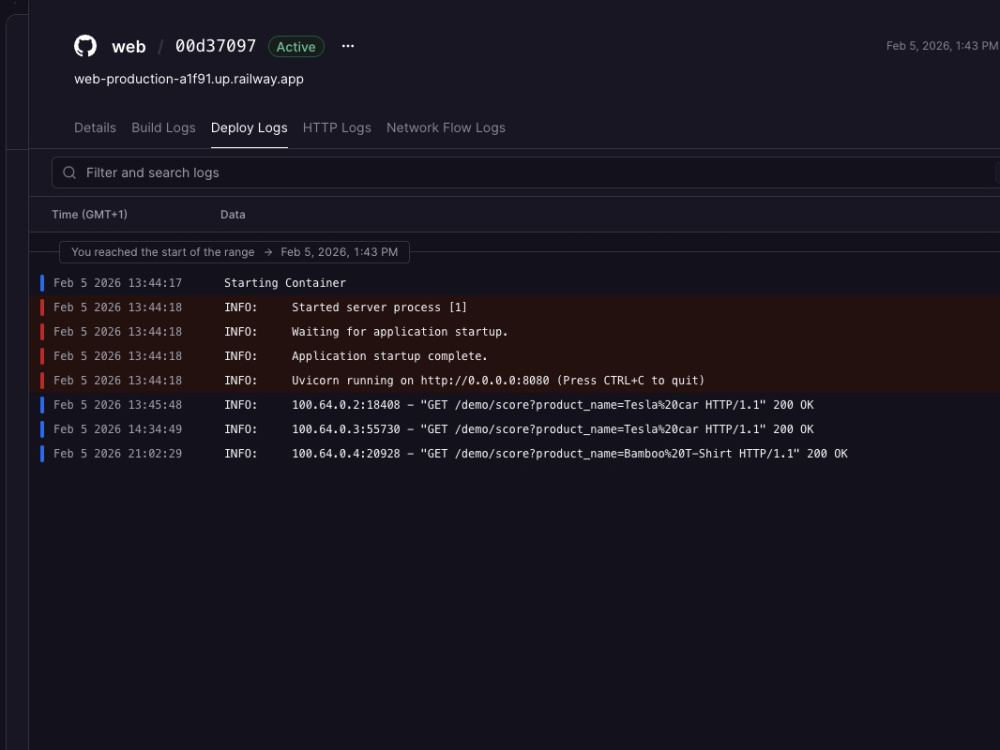This screenshot has width=1000, height=750.
Task: Select the Started server process log line
Action: click(x=515, y=307)
